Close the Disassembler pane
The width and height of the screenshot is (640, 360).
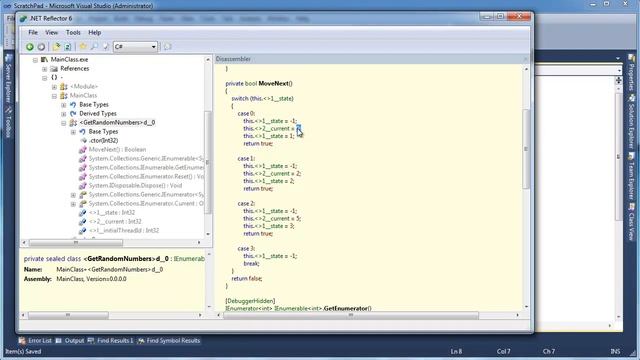(525, 59)
